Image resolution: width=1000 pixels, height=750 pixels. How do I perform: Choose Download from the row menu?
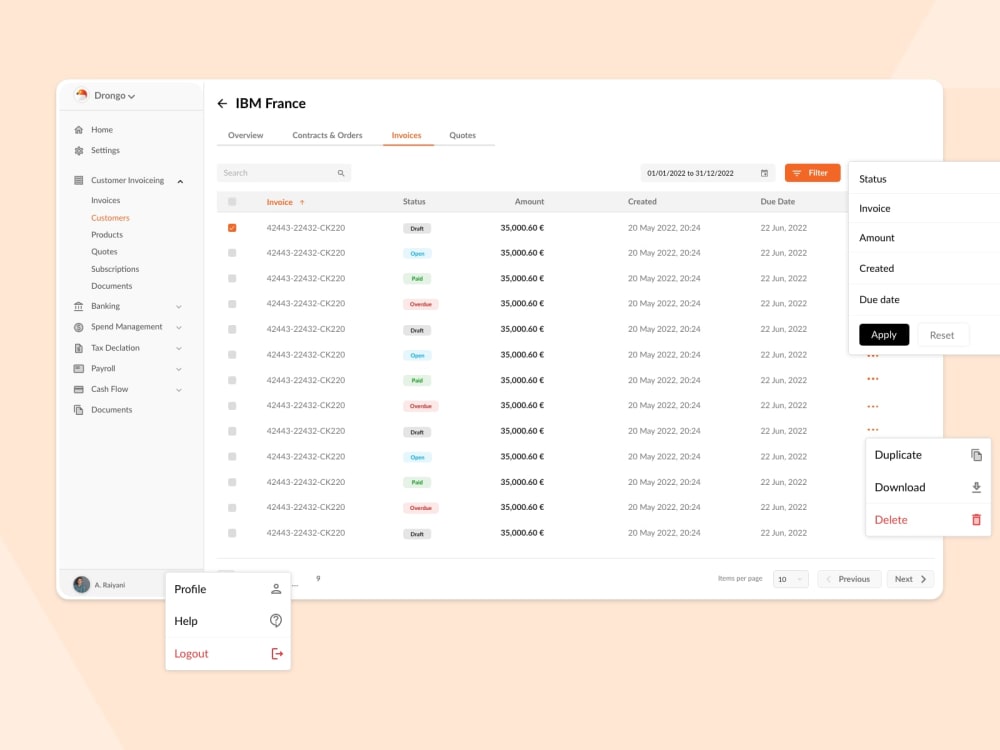pos(928,487)
